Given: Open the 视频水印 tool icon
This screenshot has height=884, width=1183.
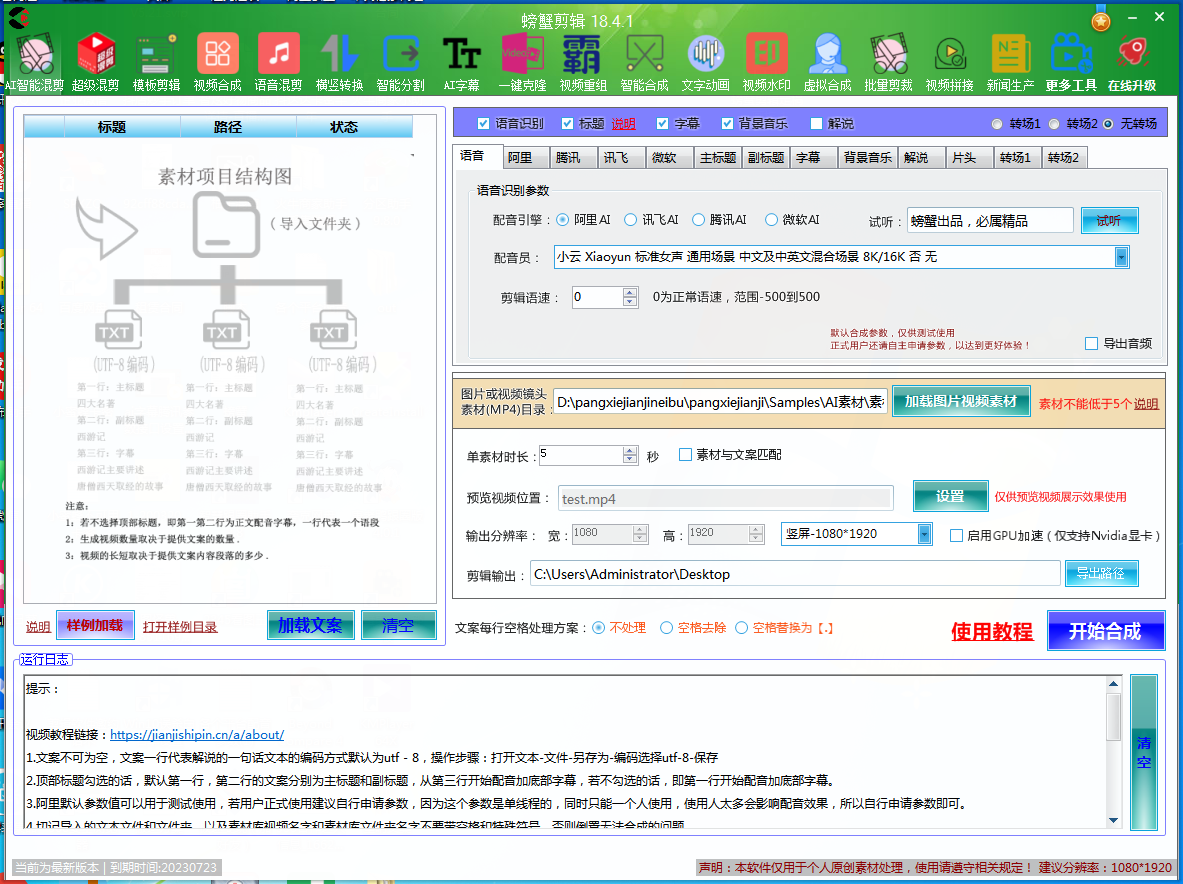Looking at the screenshot, I should (766, 62).
